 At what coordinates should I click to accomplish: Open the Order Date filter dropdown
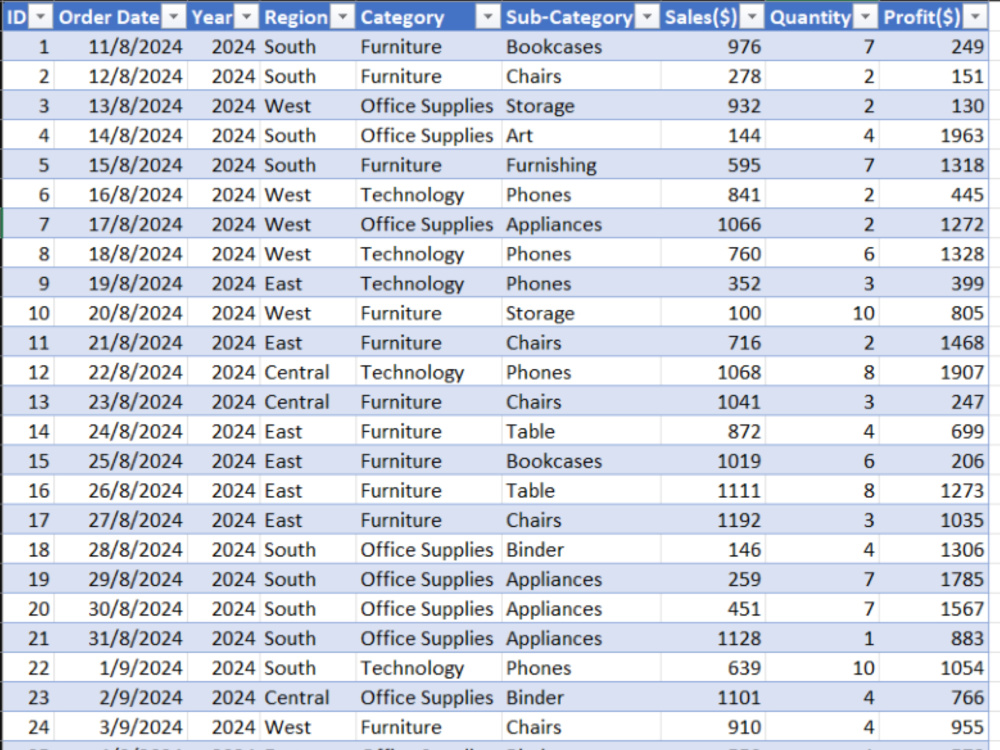point(173,17)
